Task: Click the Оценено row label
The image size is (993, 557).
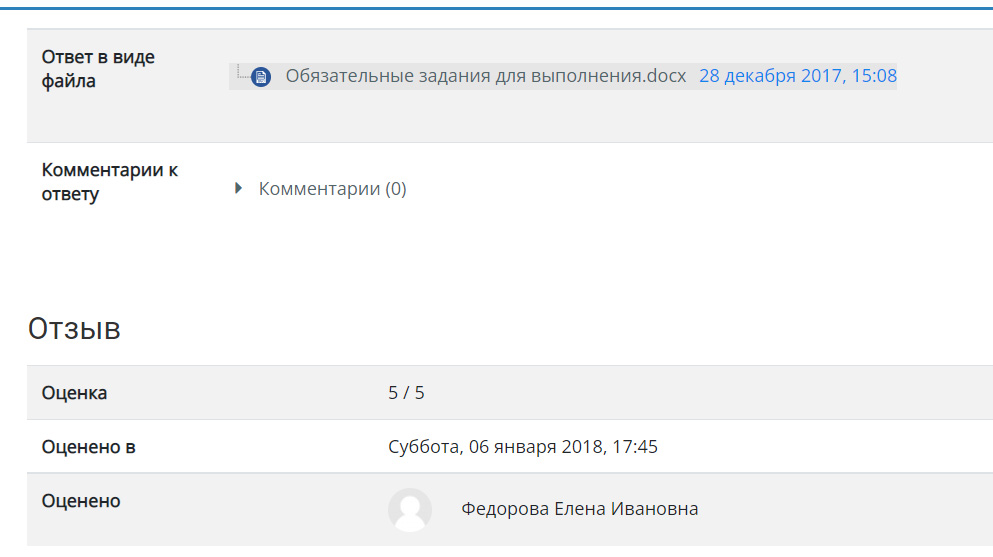Action: [81, 501]
